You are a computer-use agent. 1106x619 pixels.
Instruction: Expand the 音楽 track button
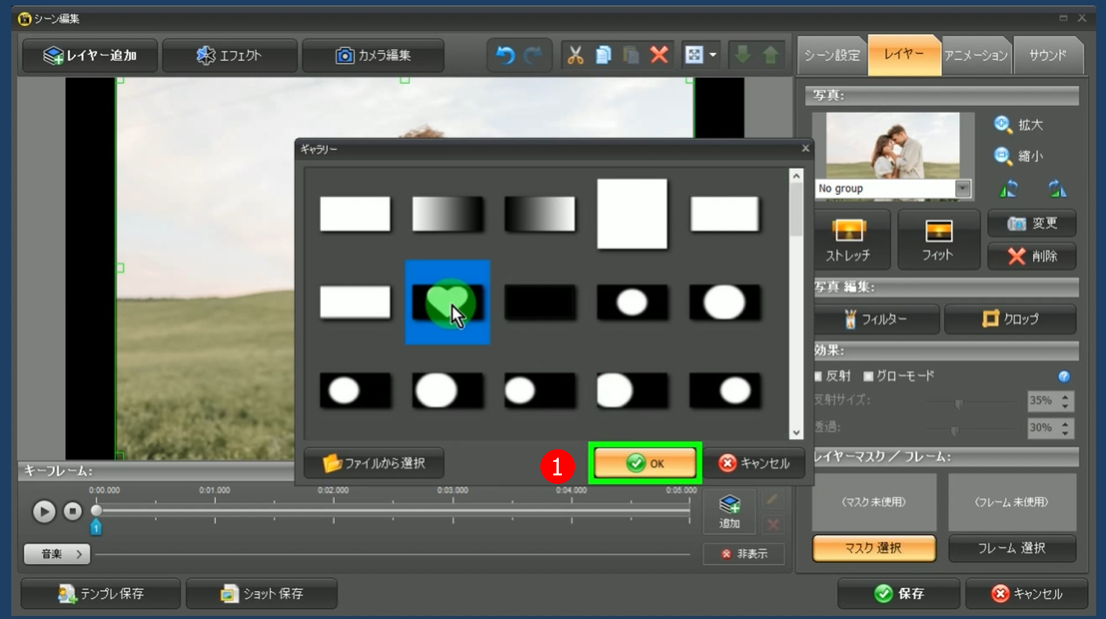[57, 553]
